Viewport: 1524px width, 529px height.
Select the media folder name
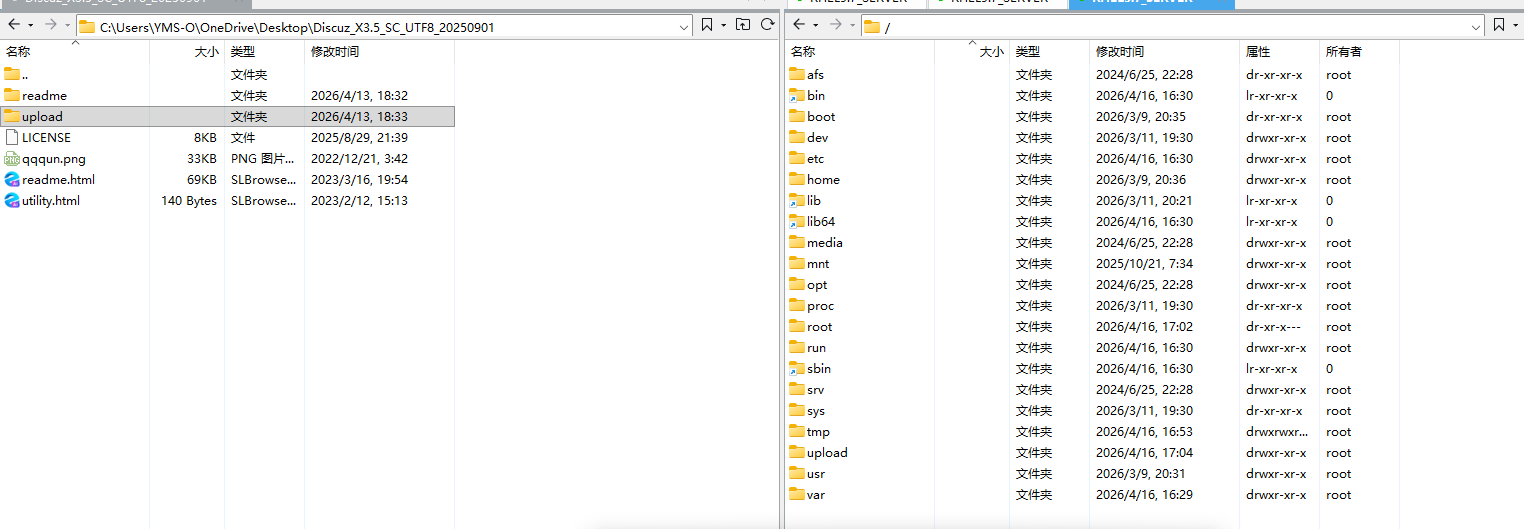tap(825, 242)
